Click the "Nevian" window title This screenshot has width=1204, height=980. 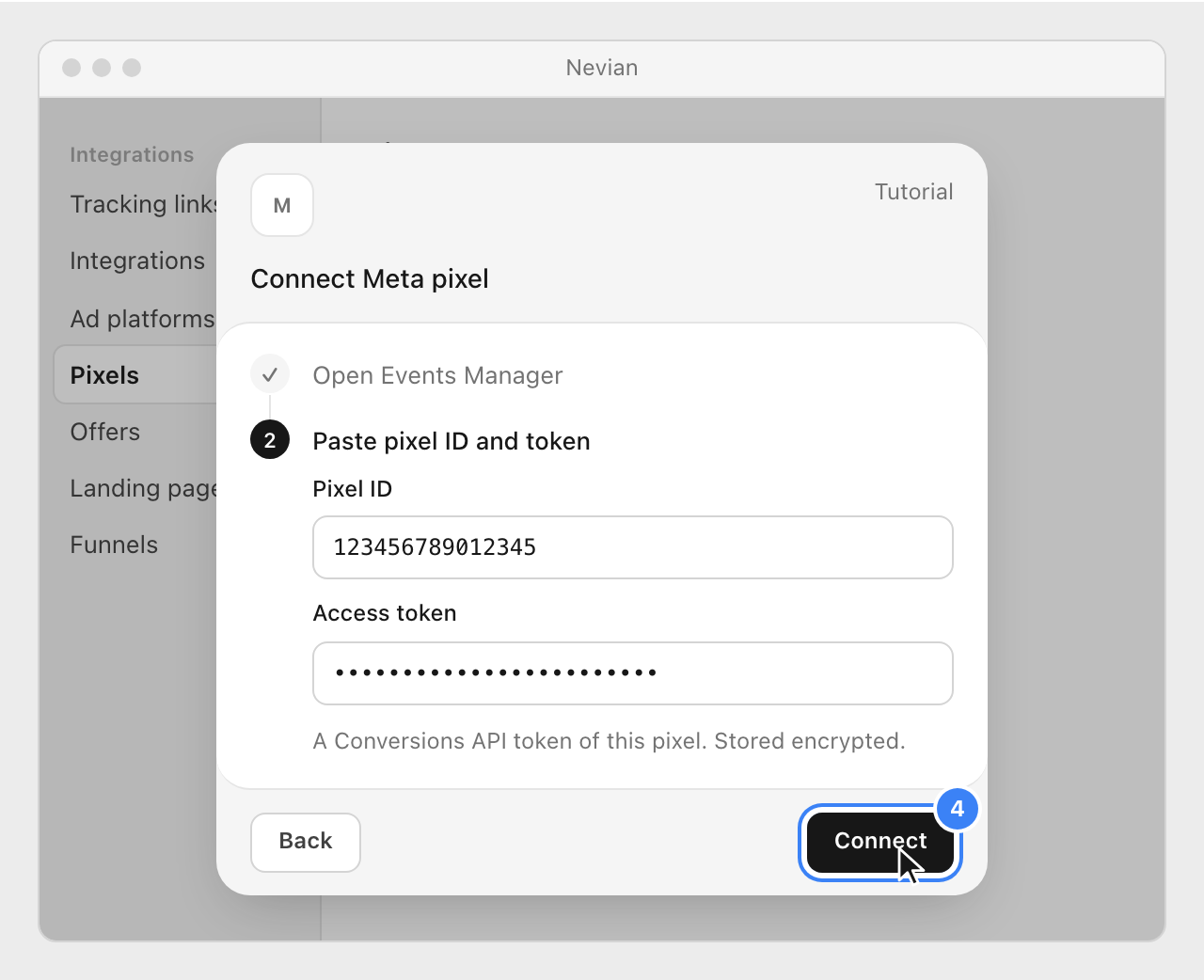(x=602, y=68)
